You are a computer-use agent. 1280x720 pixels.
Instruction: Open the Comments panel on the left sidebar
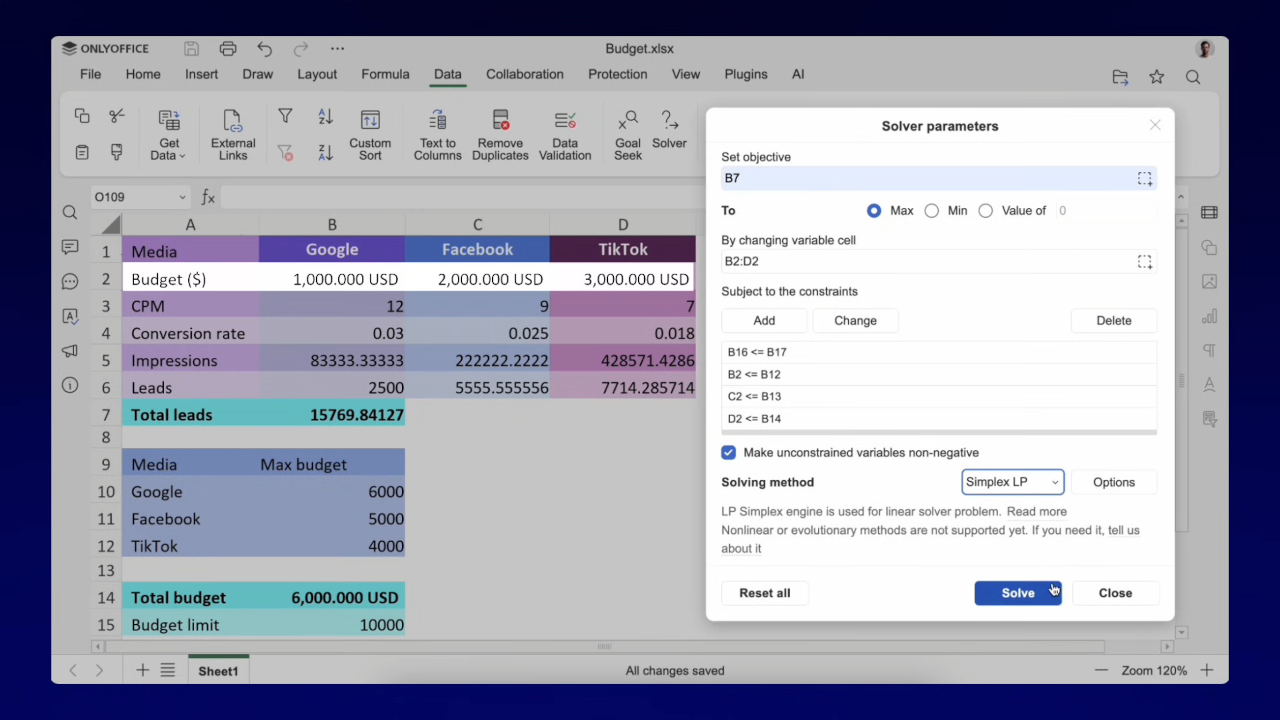click(x=69, y=247)
